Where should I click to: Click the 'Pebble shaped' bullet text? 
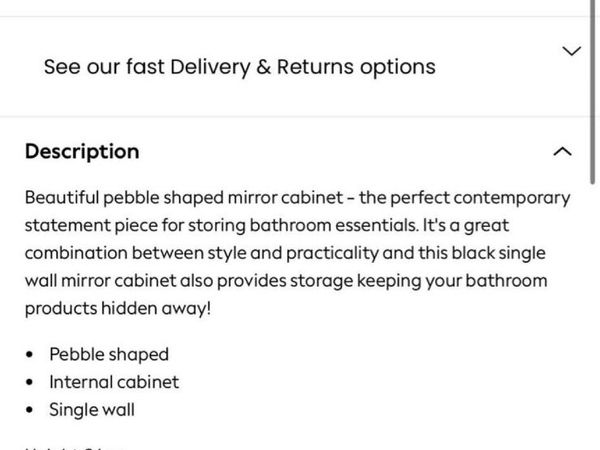(x=109, y=354)
